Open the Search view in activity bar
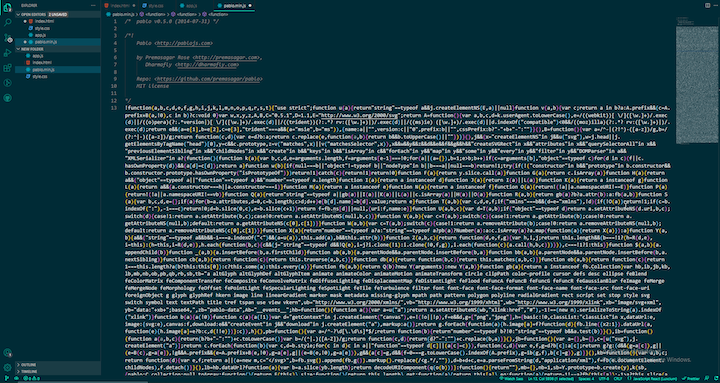The height and width of the screenshot is (383, 720). [7, 22]
